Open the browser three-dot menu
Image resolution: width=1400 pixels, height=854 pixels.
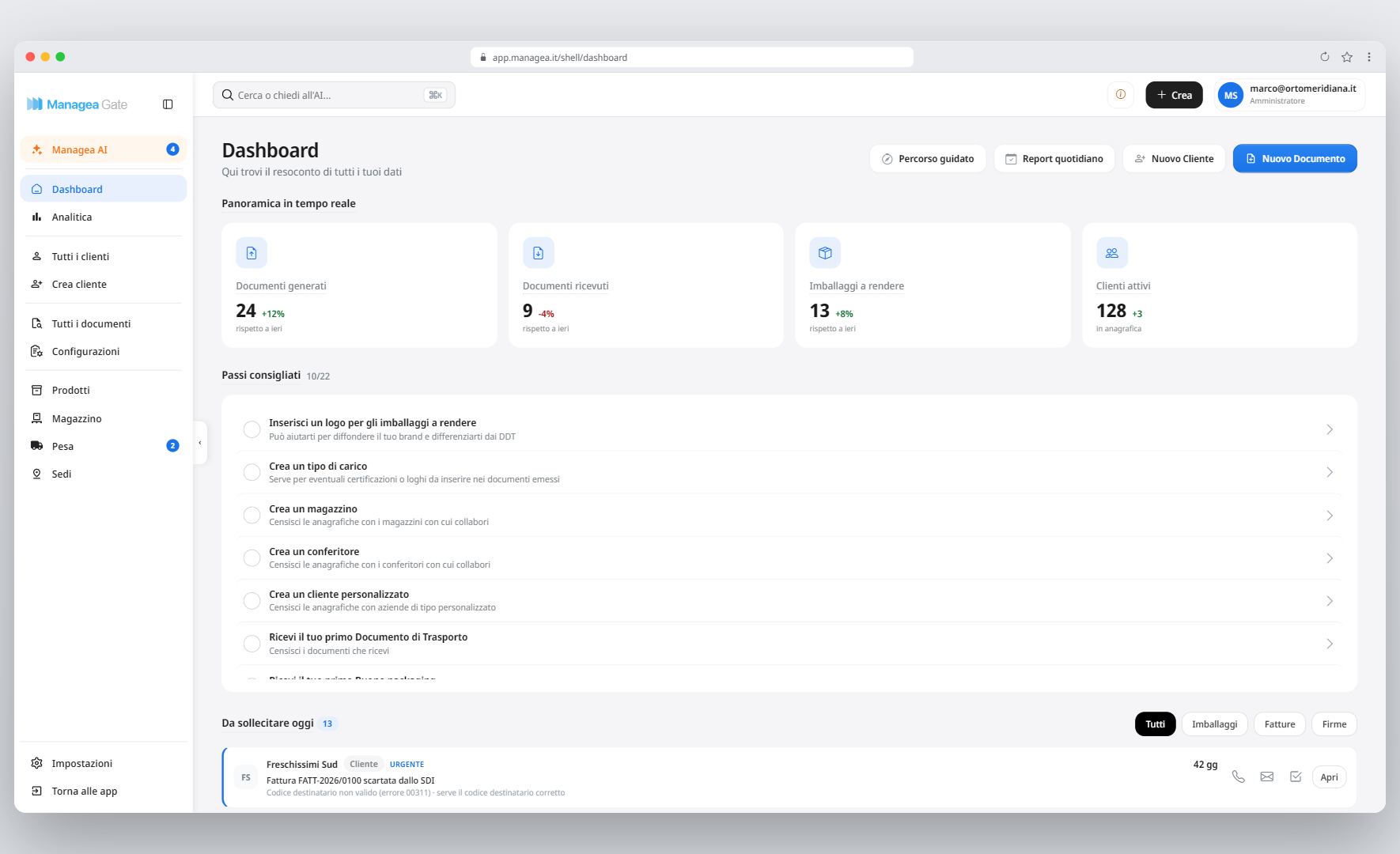point(1369,57)
